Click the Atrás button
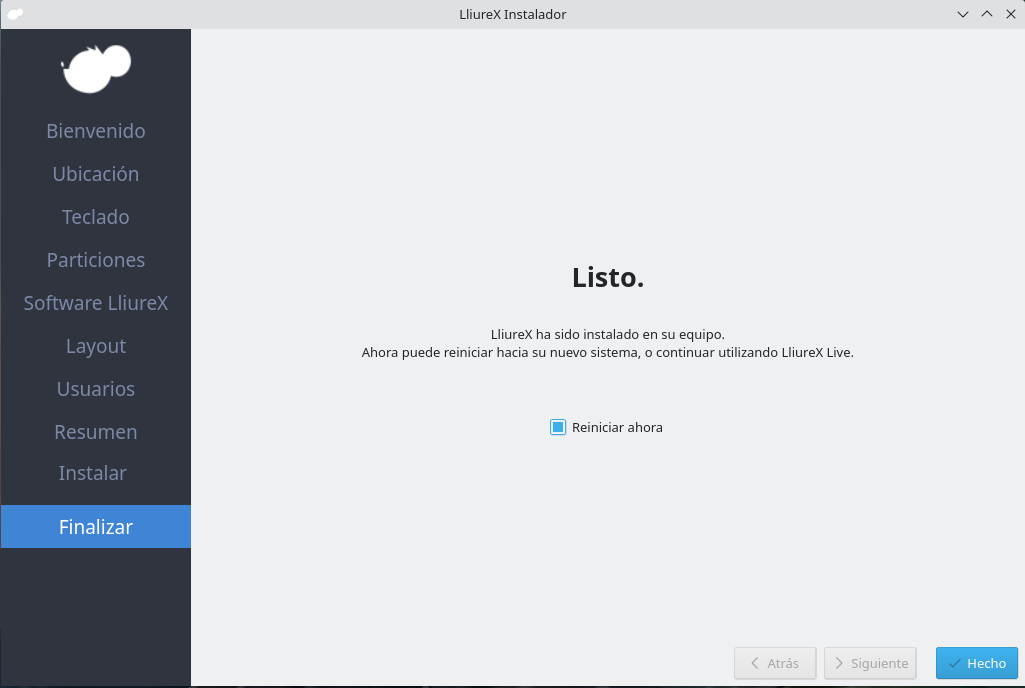1025x688 pixels. tap(775, 663)
